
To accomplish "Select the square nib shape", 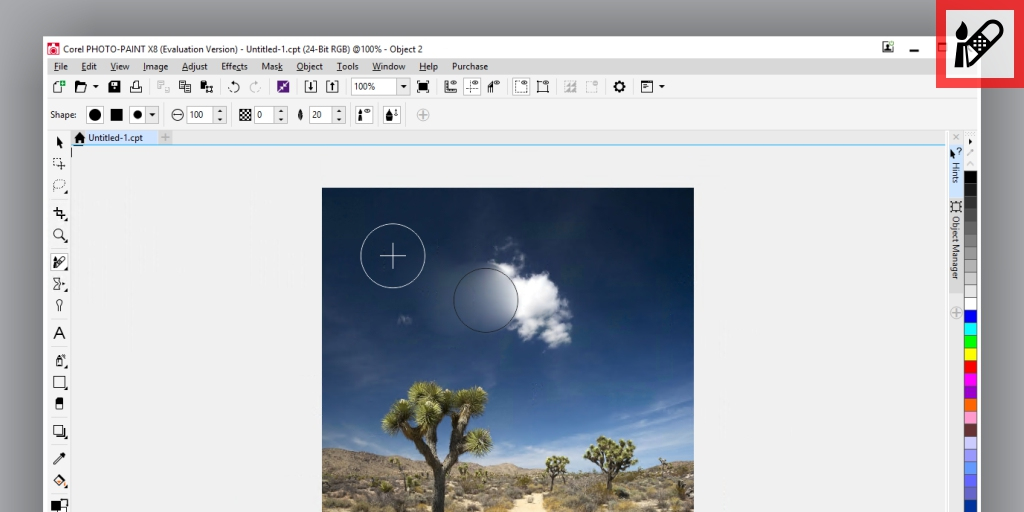I will pos(116,115).
